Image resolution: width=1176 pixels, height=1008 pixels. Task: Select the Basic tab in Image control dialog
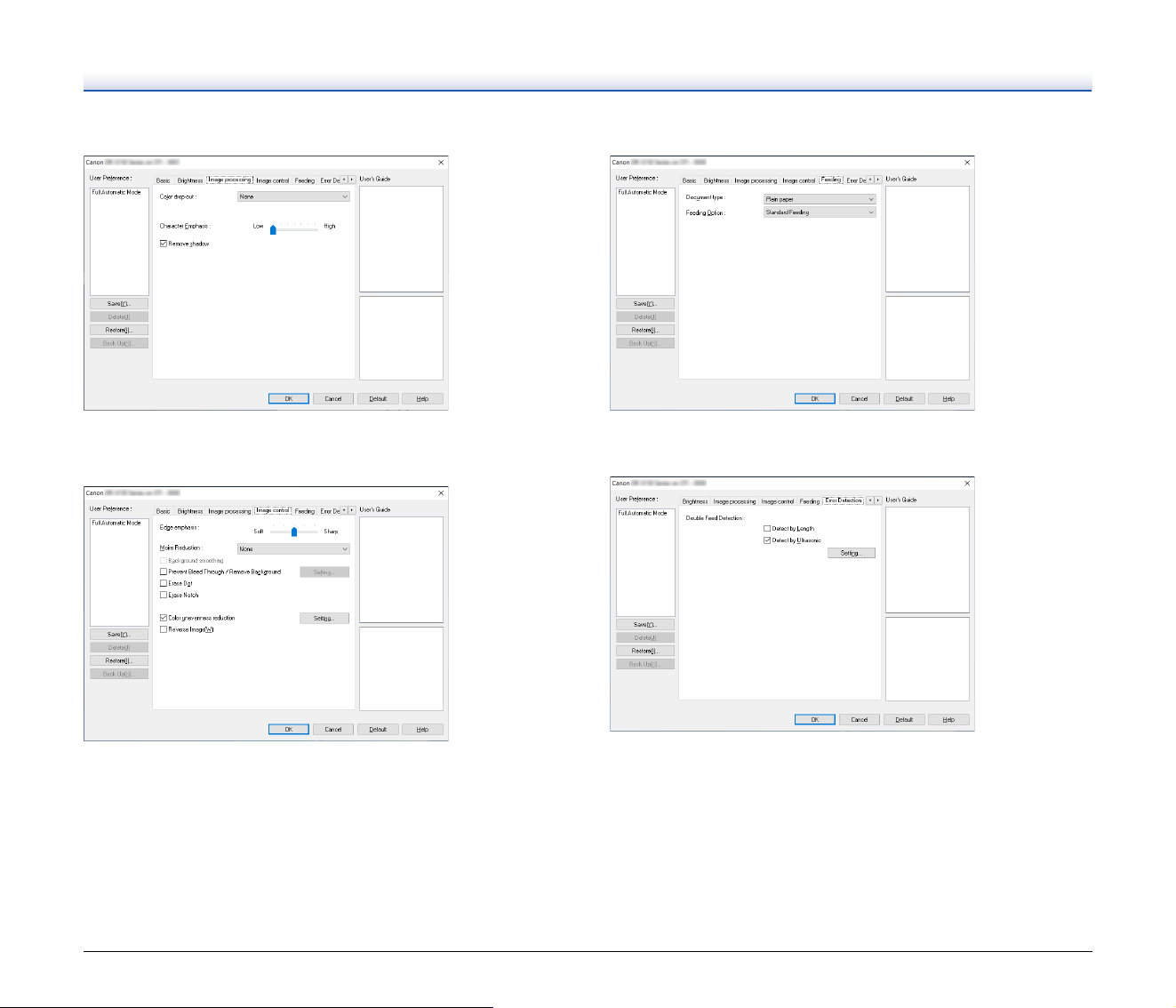[164, 511]
